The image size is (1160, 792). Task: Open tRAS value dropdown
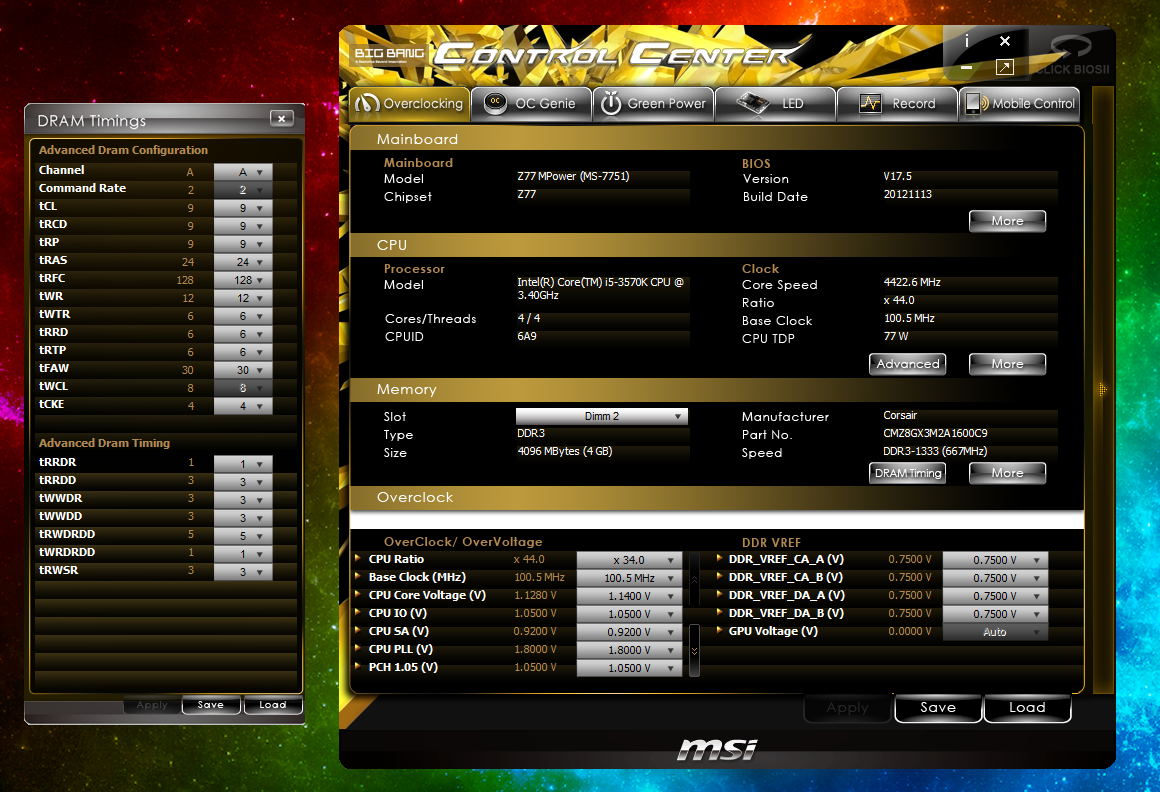pyautogui.click(x=243, y=262)
